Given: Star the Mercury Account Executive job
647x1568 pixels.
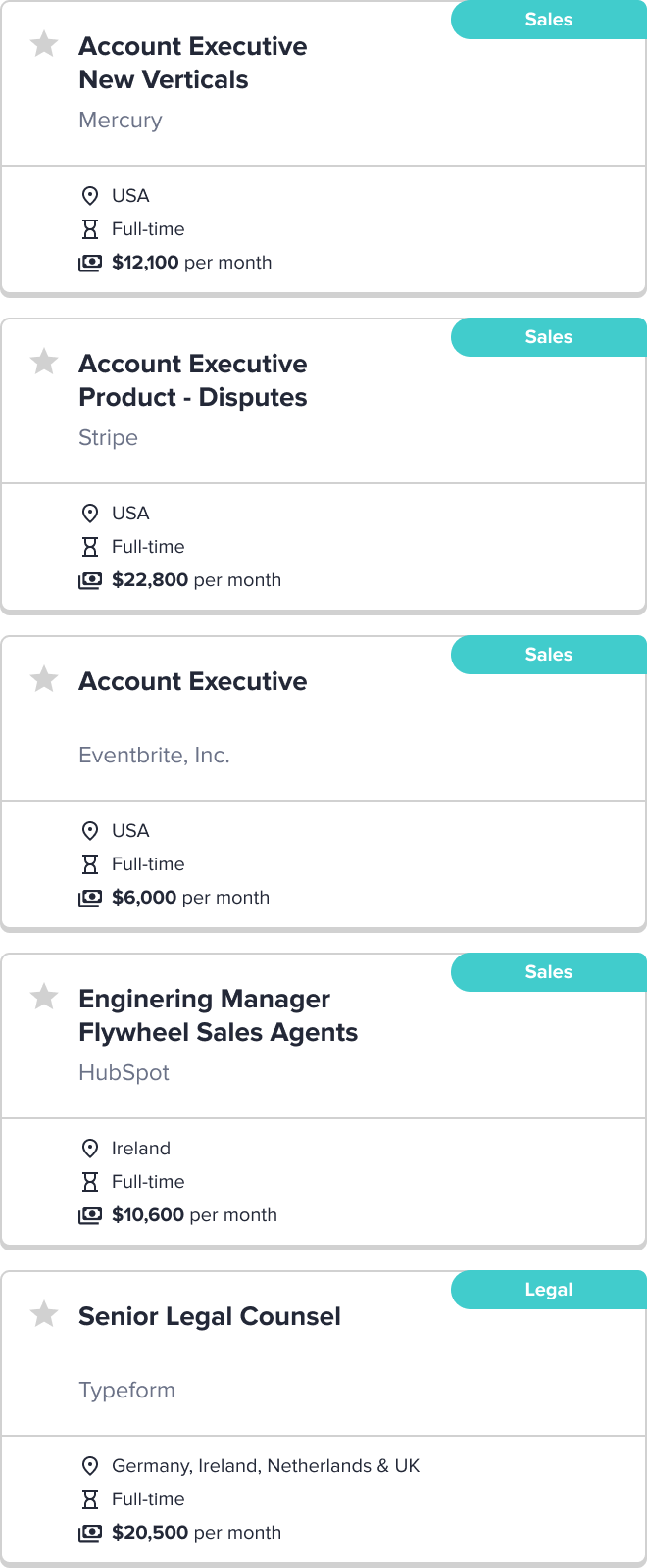Looking at the screenshot, I should 44,44.
